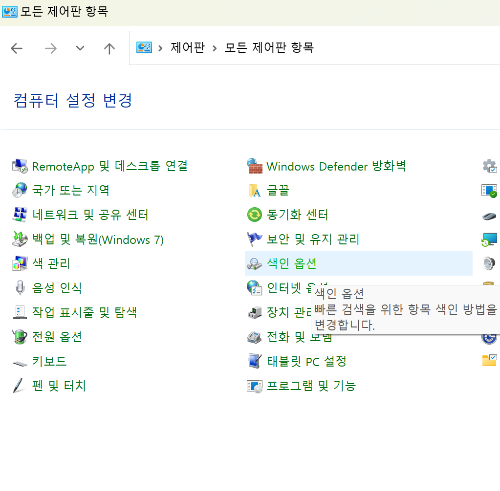Click the 작업 표시줄 및 탐색 icon
The width and height of the screenshot is (500, 491).
pyautogui.click(x=20, y=312)
